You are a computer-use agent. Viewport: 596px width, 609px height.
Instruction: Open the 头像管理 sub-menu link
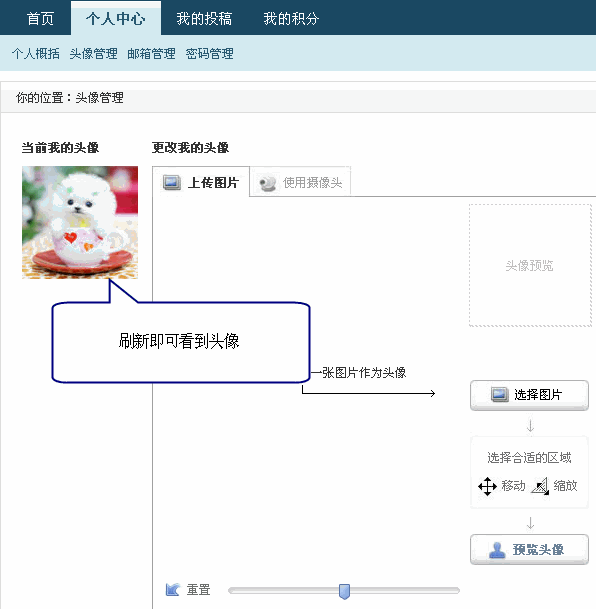coord(93,54)
